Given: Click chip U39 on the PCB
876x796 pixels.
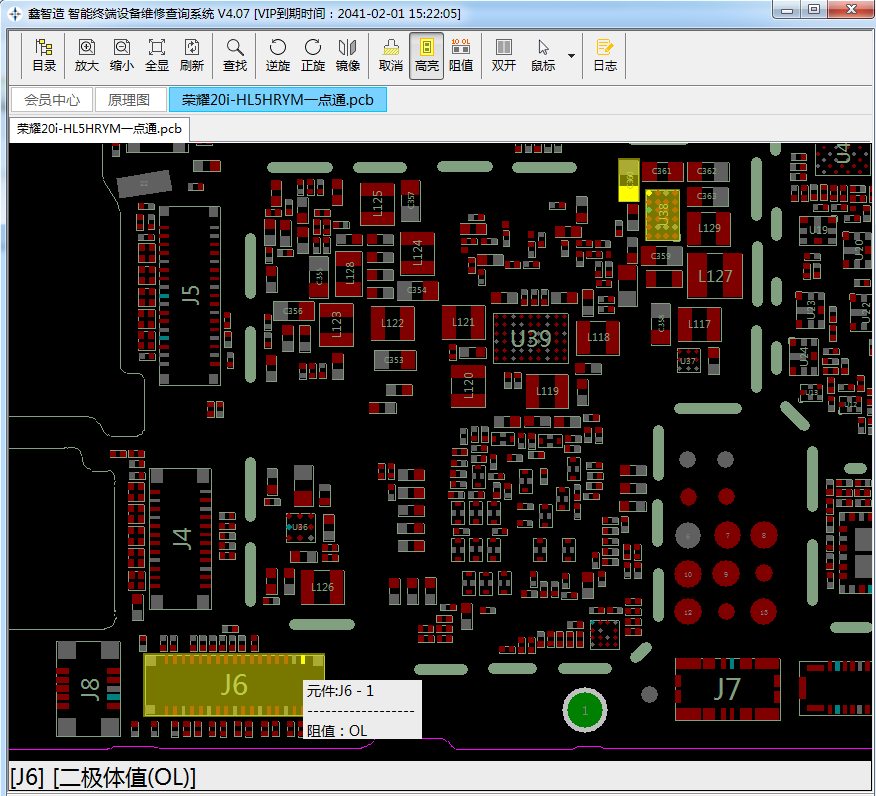Looking at the screenshot, I should pos(531,339).
